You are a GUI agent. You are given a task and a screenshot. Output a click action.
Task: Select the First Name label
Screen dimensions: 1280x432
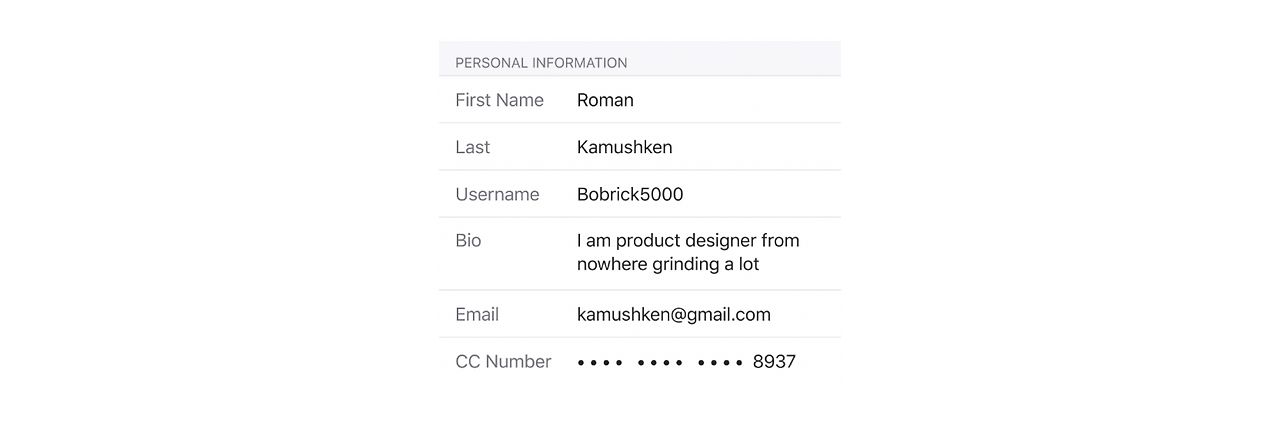point(499,100)
